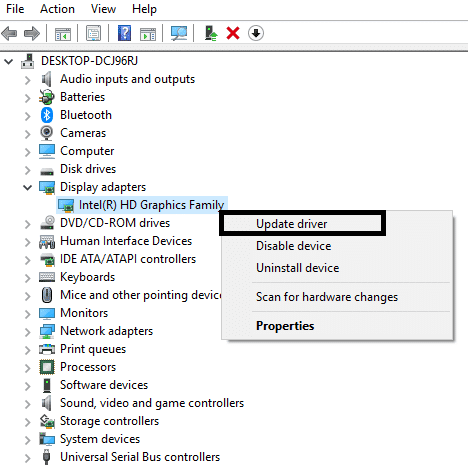Screen dimensions: 468x474
Task: Click the blue Help question mark icon
Action: click(124, 33)
